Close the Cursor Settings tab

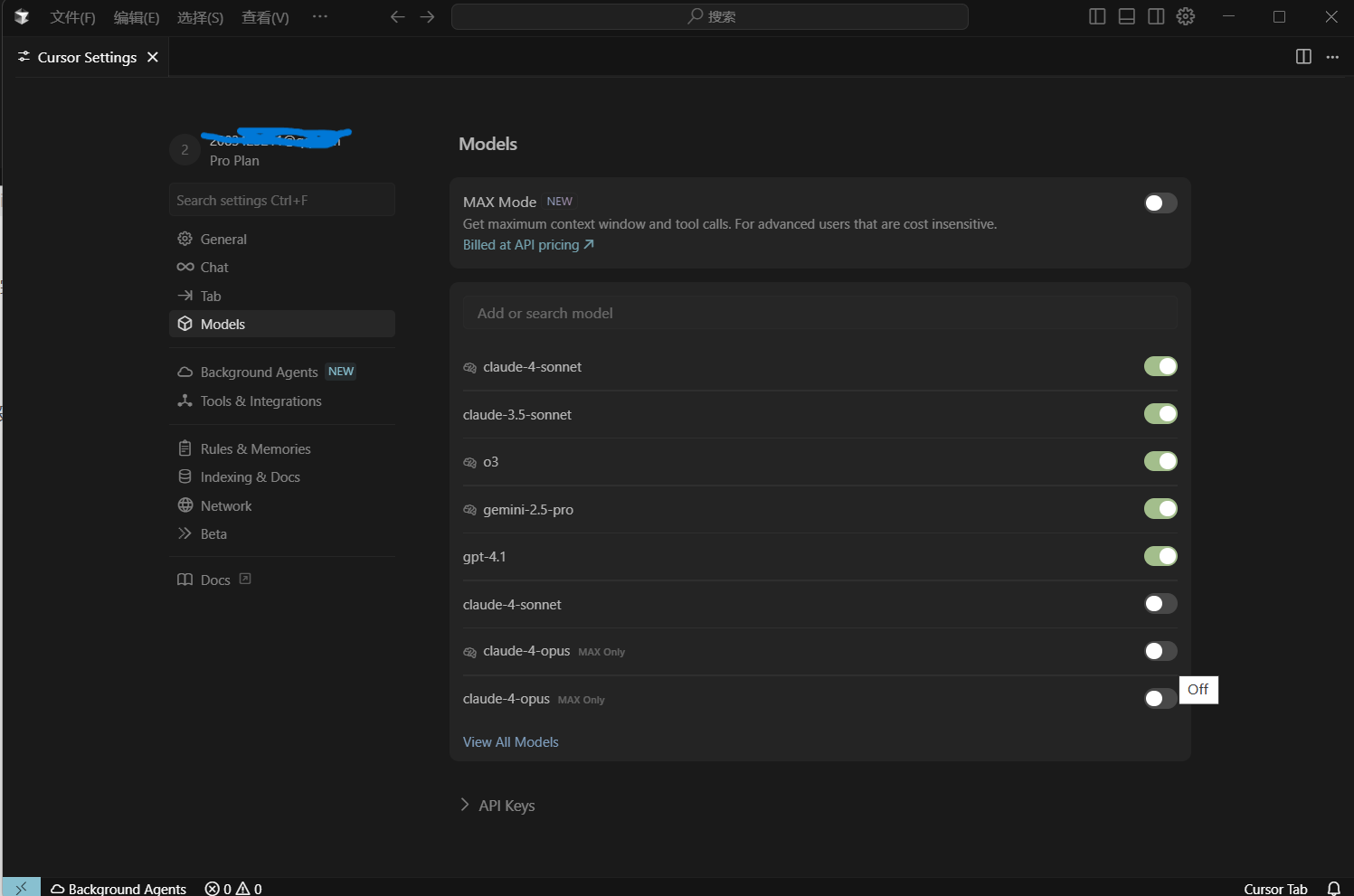pyautogui.click(x=153, y=57)
